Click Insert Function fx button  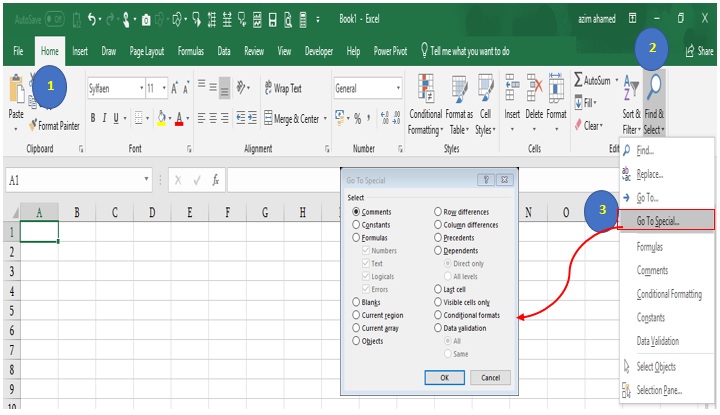(215, 180)
